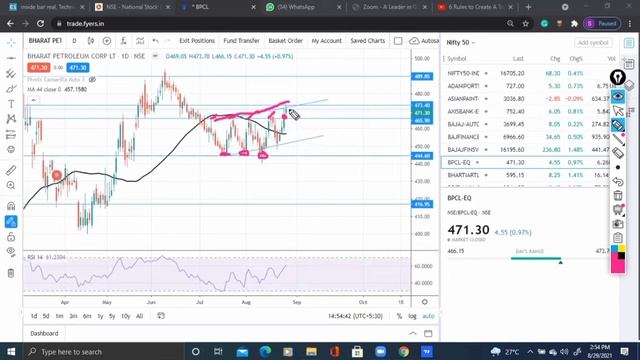This screenshot has height=360, width=640.
Task: Open the prediction and measurement tools
Action: pos(11,134)
